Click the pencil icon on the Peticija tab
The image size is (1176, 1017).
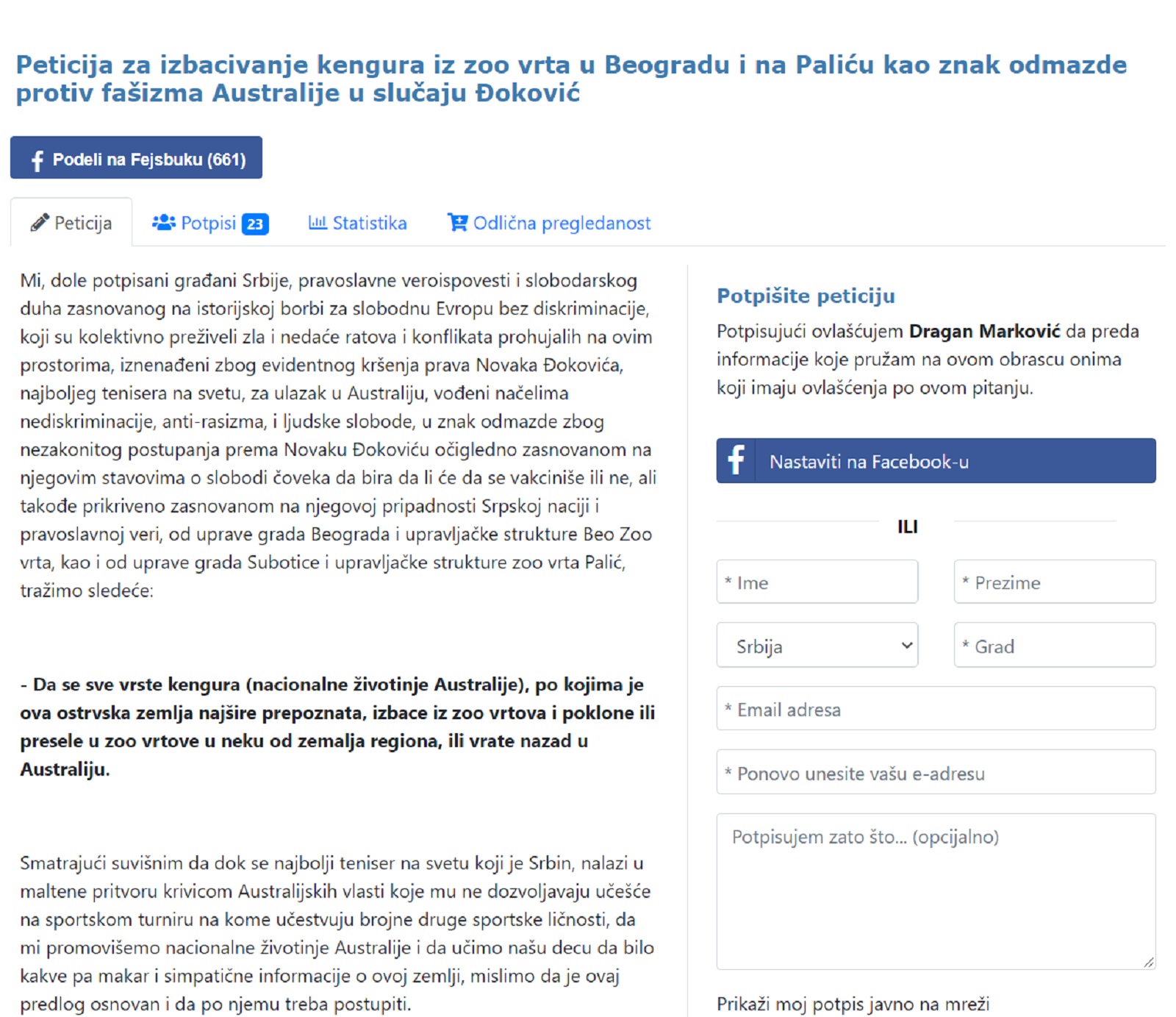click(40, 222)
